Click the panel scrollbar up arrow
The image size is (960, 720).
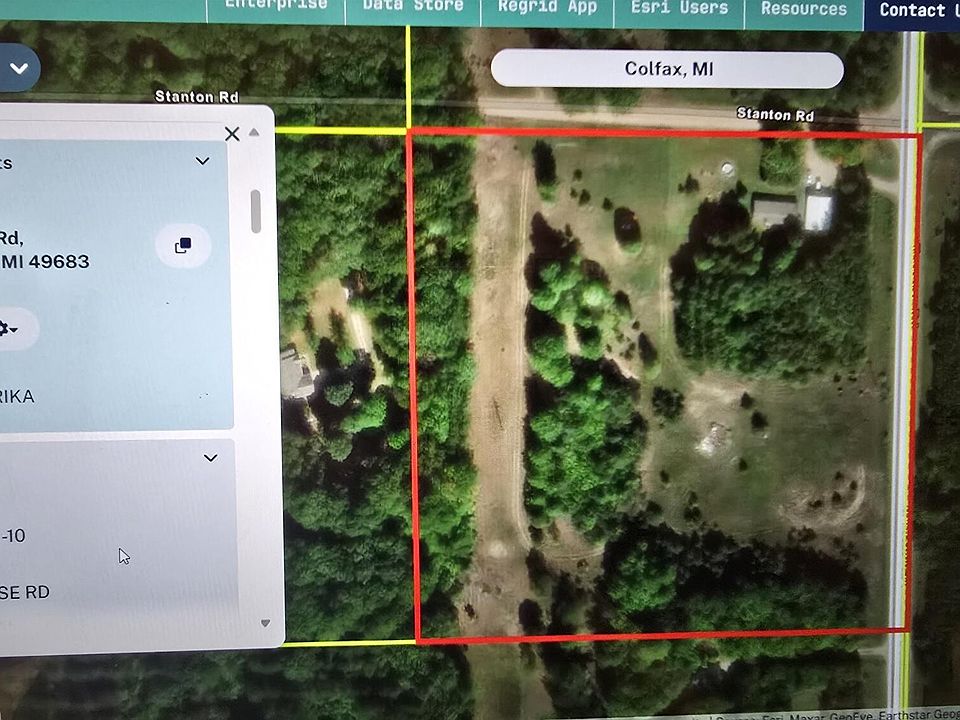[x=254, y=133]
